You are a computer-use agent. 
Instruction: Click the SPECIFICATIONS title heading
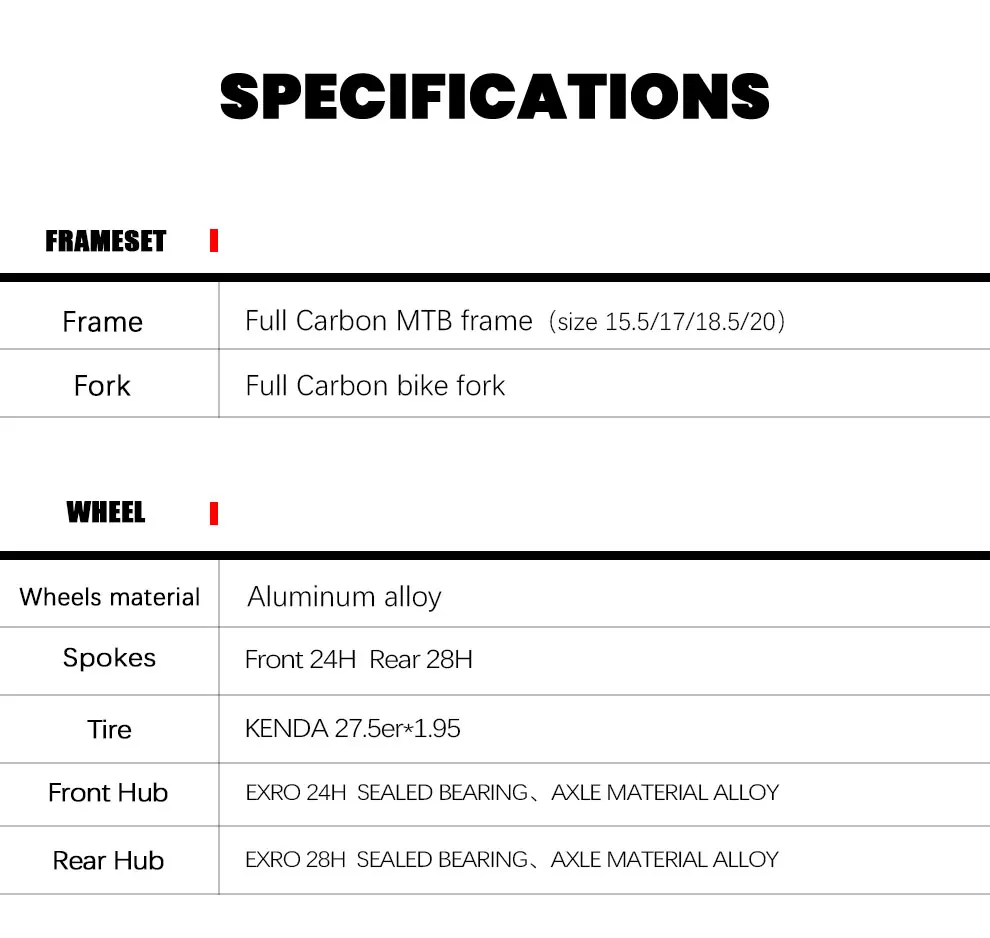(495, 97)
